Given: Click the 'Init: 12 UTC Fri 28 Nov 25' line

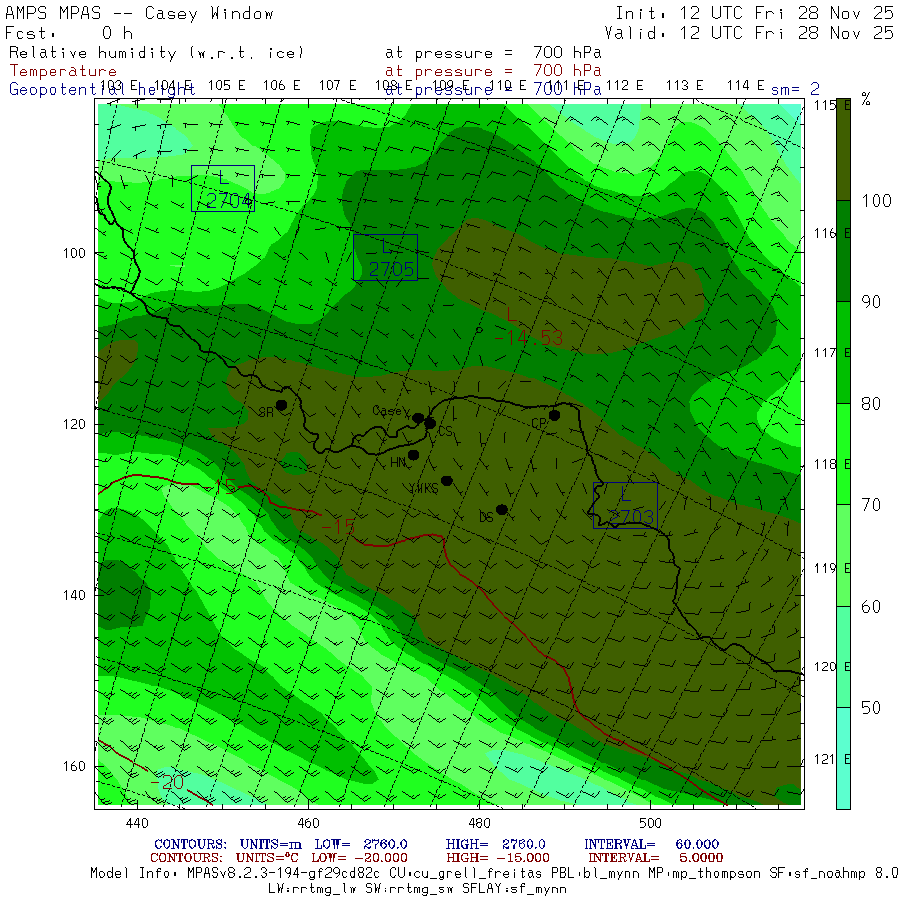Looking at the screenshot, I should [754, 13].
